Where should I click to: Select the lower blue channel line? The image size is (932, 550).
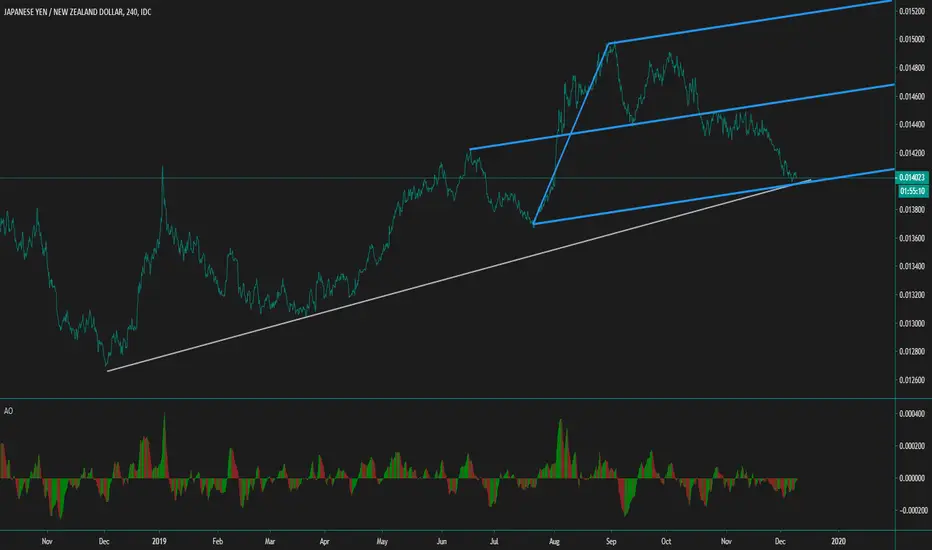tap(713, 197)
